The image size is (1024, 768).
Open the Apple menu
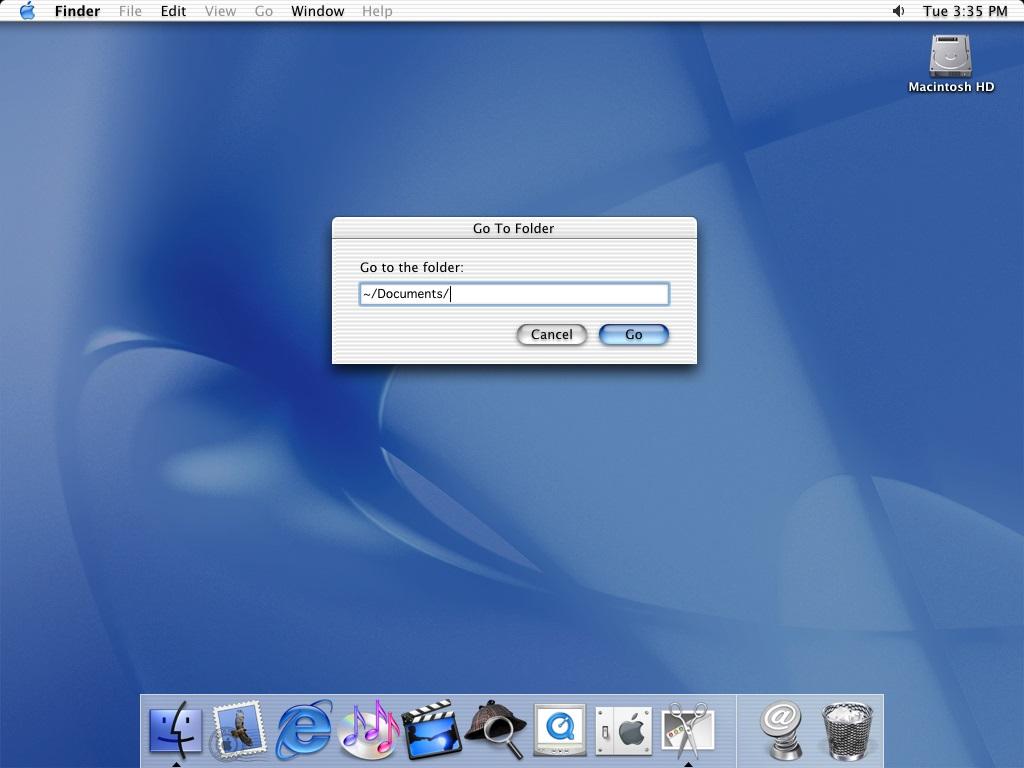pyautogui.click(x=27, y=11)
